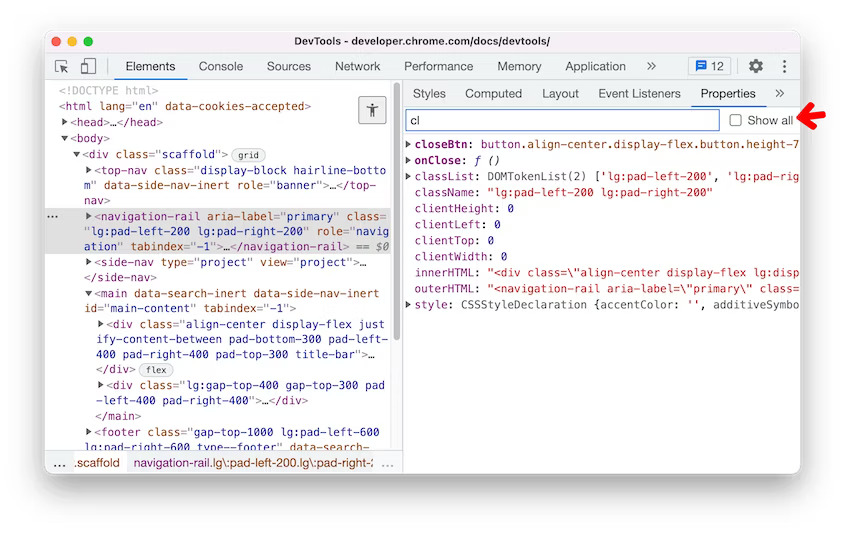Expand the title-bar div node
Image resolution: width=845 pixels, height=533 pixels.
click(x=100, y=324)
